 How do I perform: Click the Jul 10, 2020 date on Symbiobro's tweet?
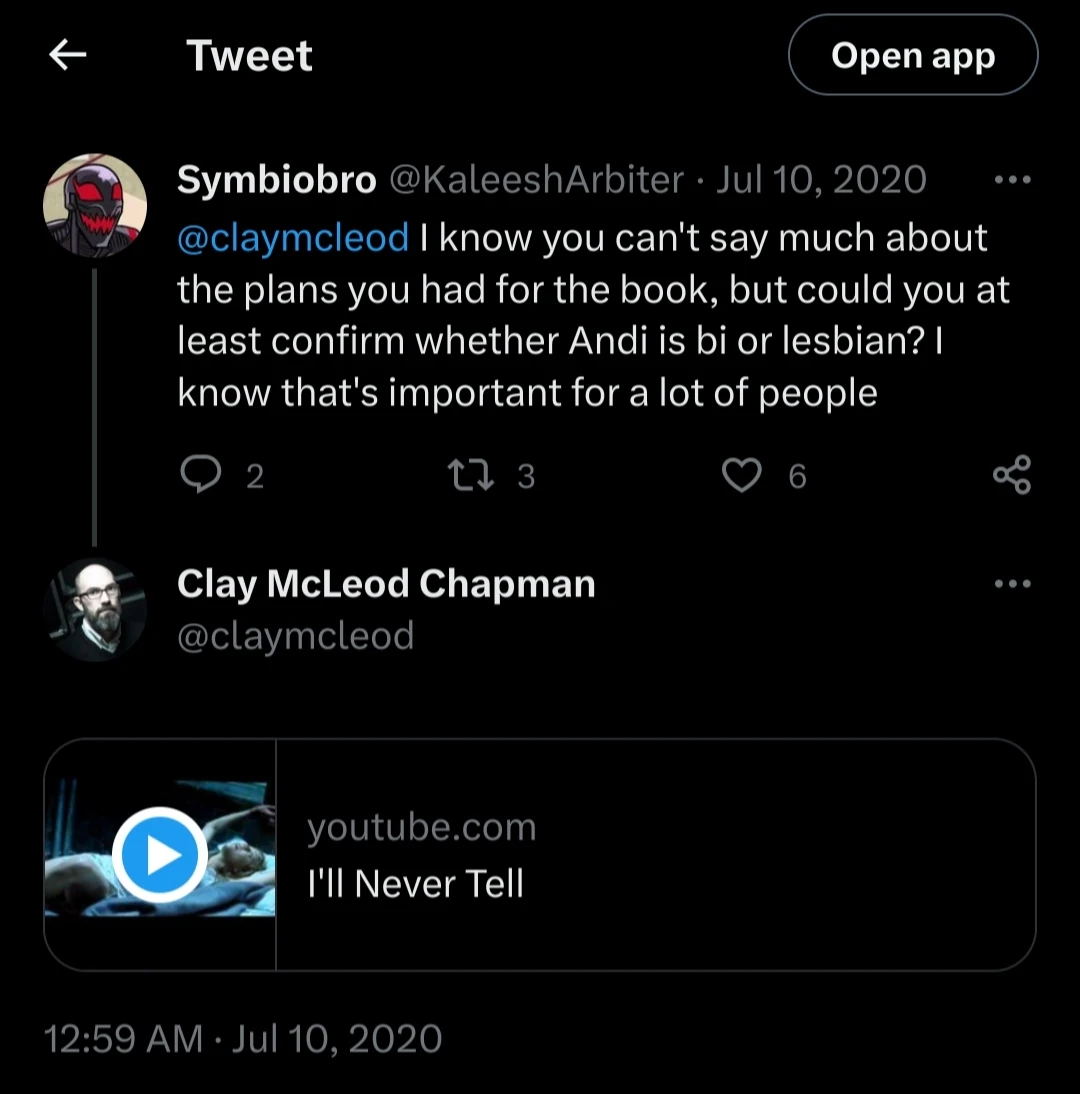pos(820,180)
